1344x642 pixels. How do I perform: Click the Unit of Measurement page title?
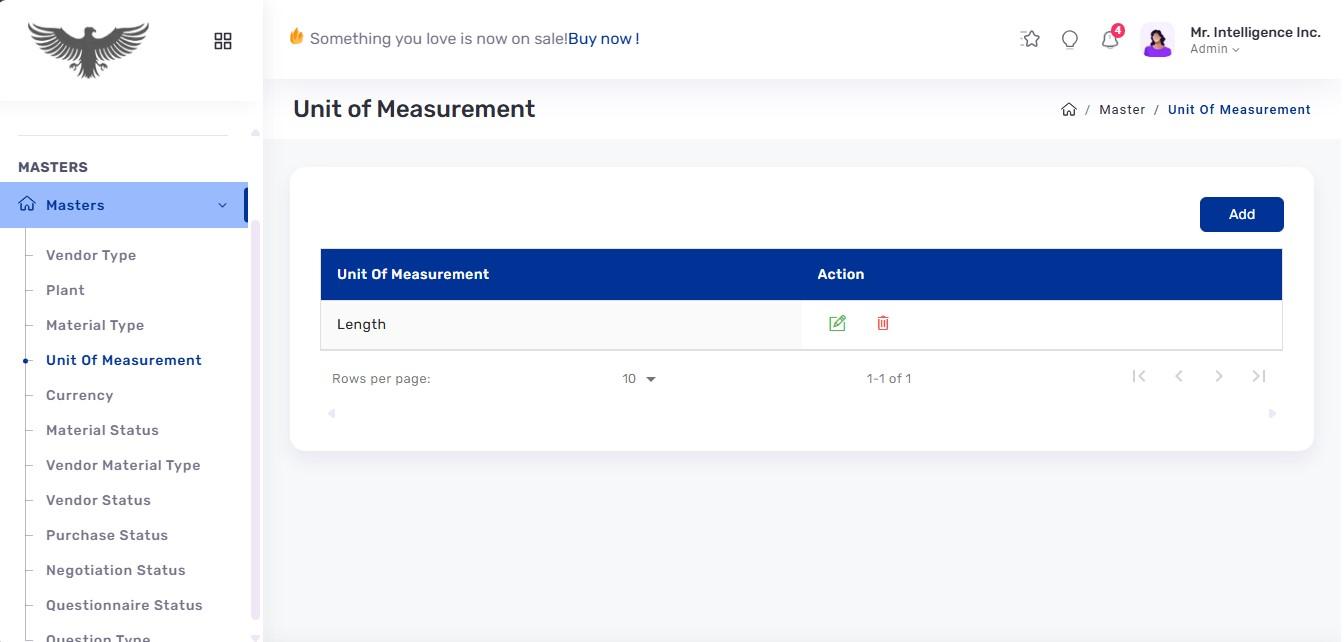pyautogui.click(x=414, y=109)
